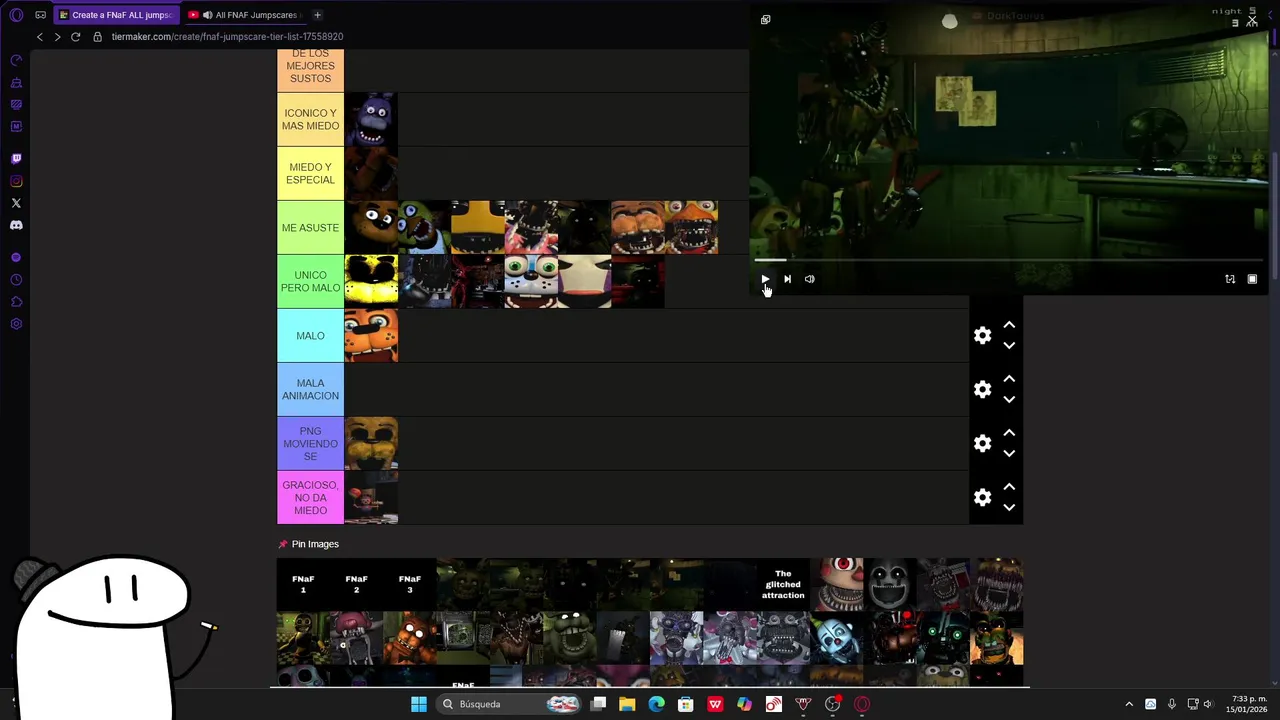Open settings gear for GRACIOSO NO DA MIEDO tier

click(x=983, y=498)
